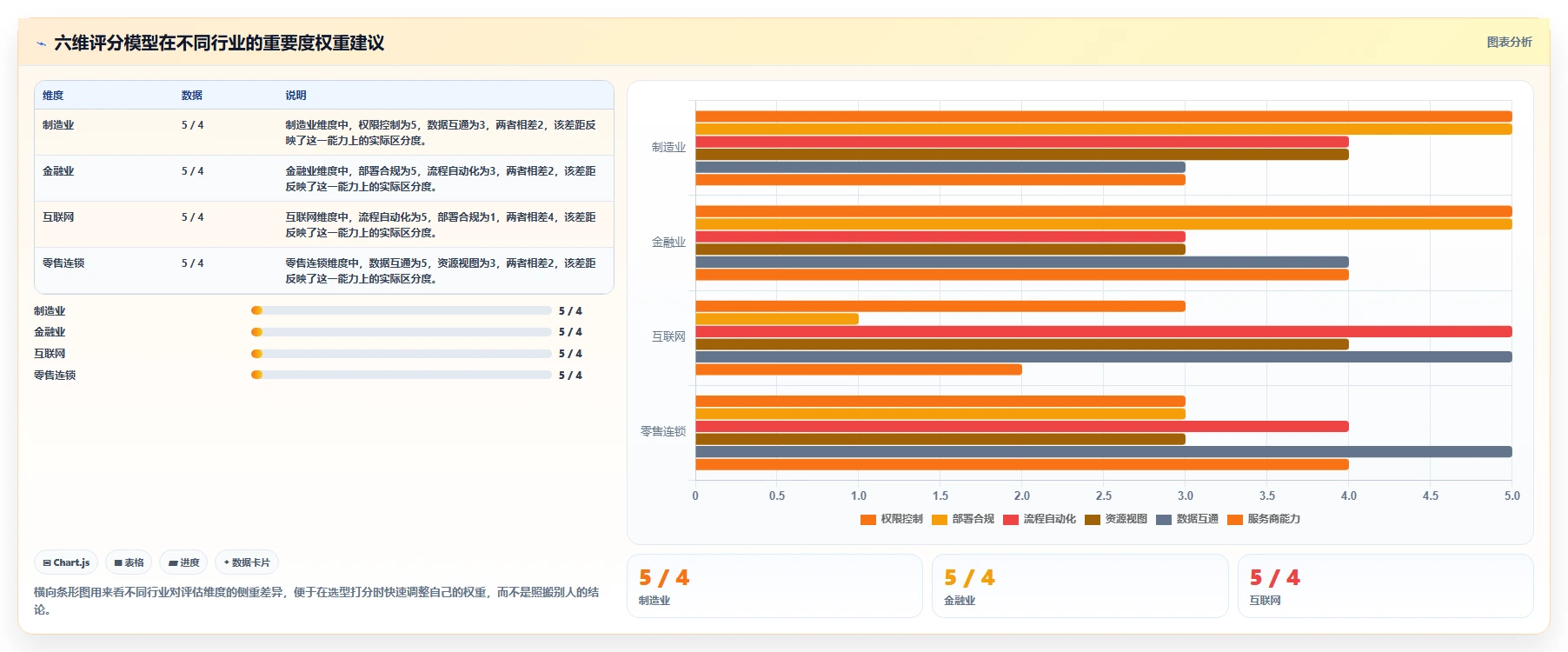Viewport: 1568px width, 652px height.
Task: Click the 金融业 stat card
Action: pyautogui.click(x=1080, y=586)
